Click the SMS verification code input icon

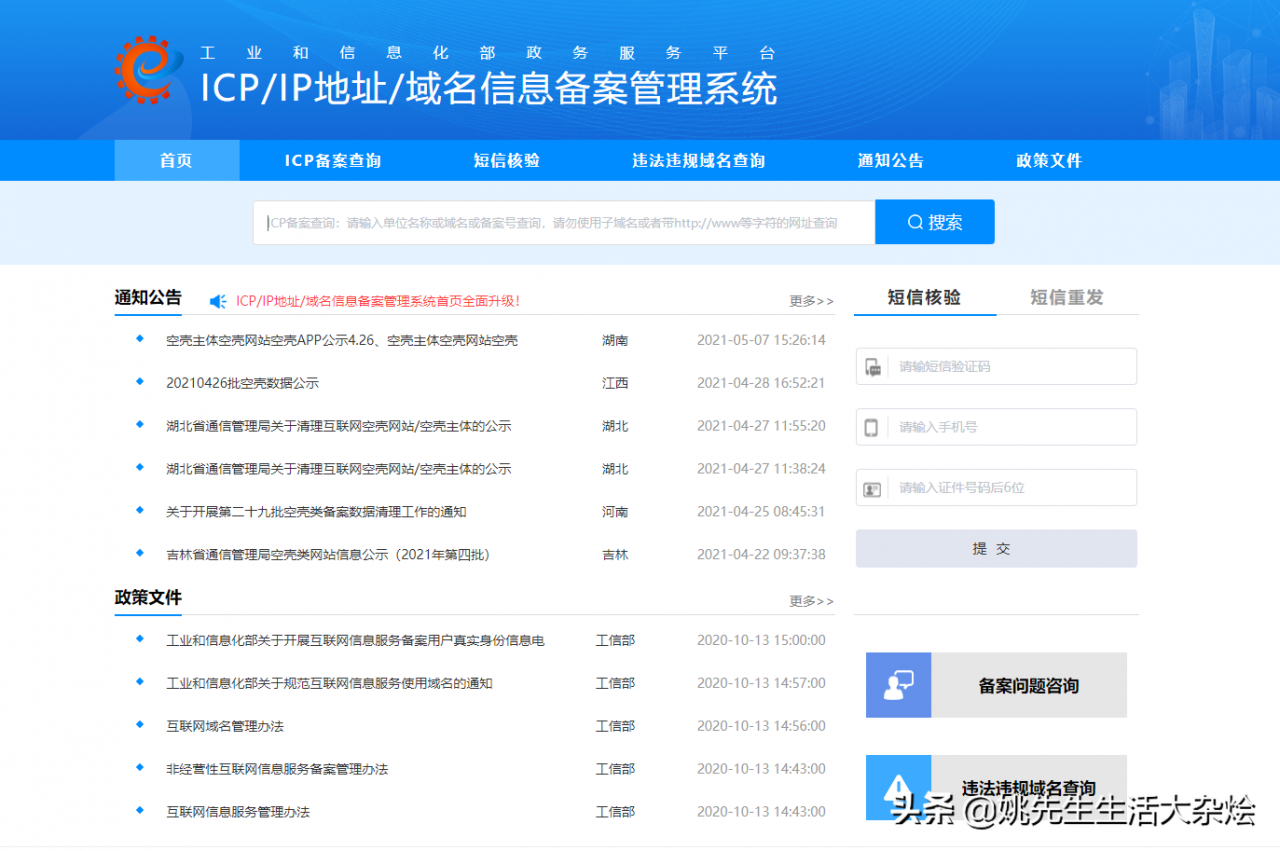point(873,366)
